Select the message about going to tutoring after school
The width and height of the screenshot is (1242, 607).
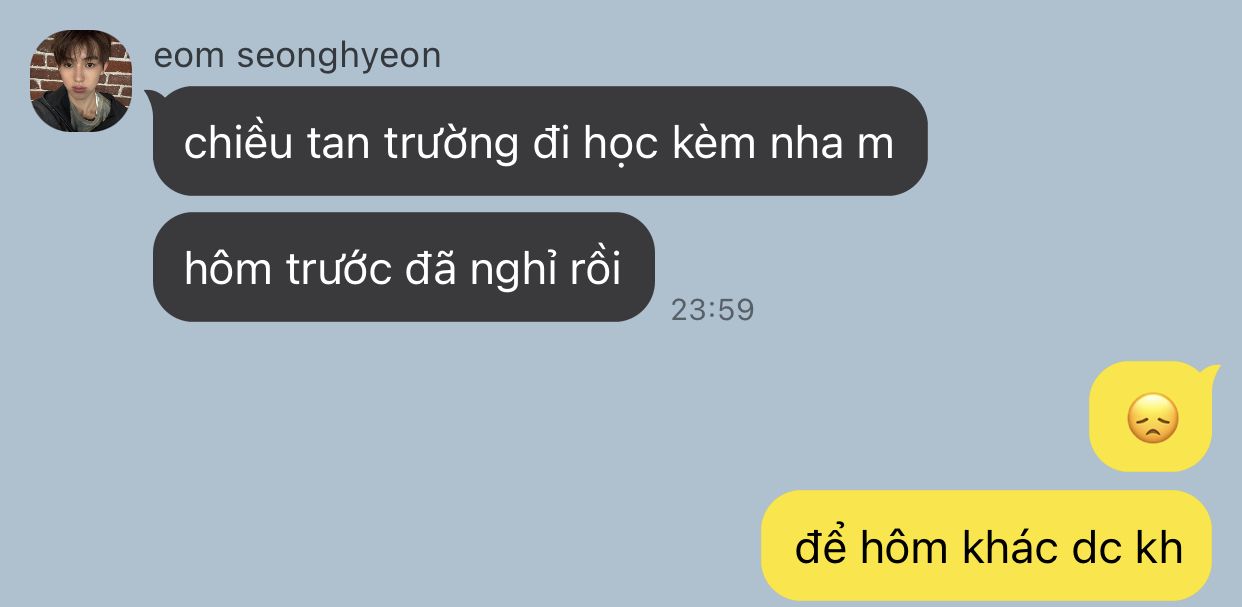(x=540, y=141)
